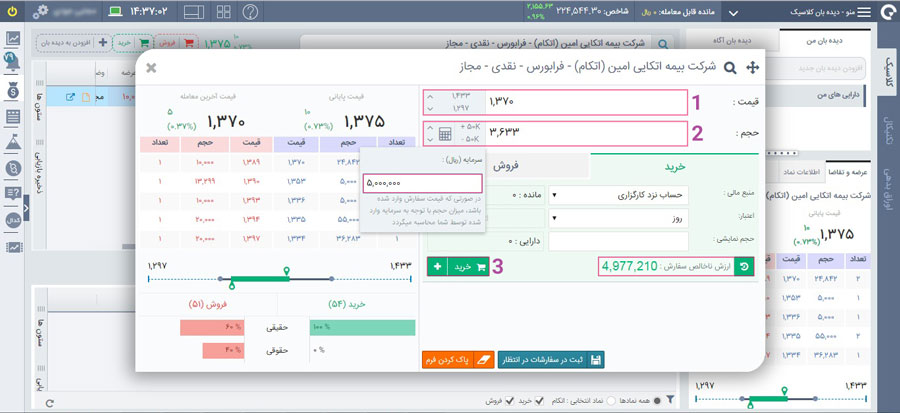Open the money bag portfolio icon
Viewport: 900px width, 413px height.
point(13,90)
